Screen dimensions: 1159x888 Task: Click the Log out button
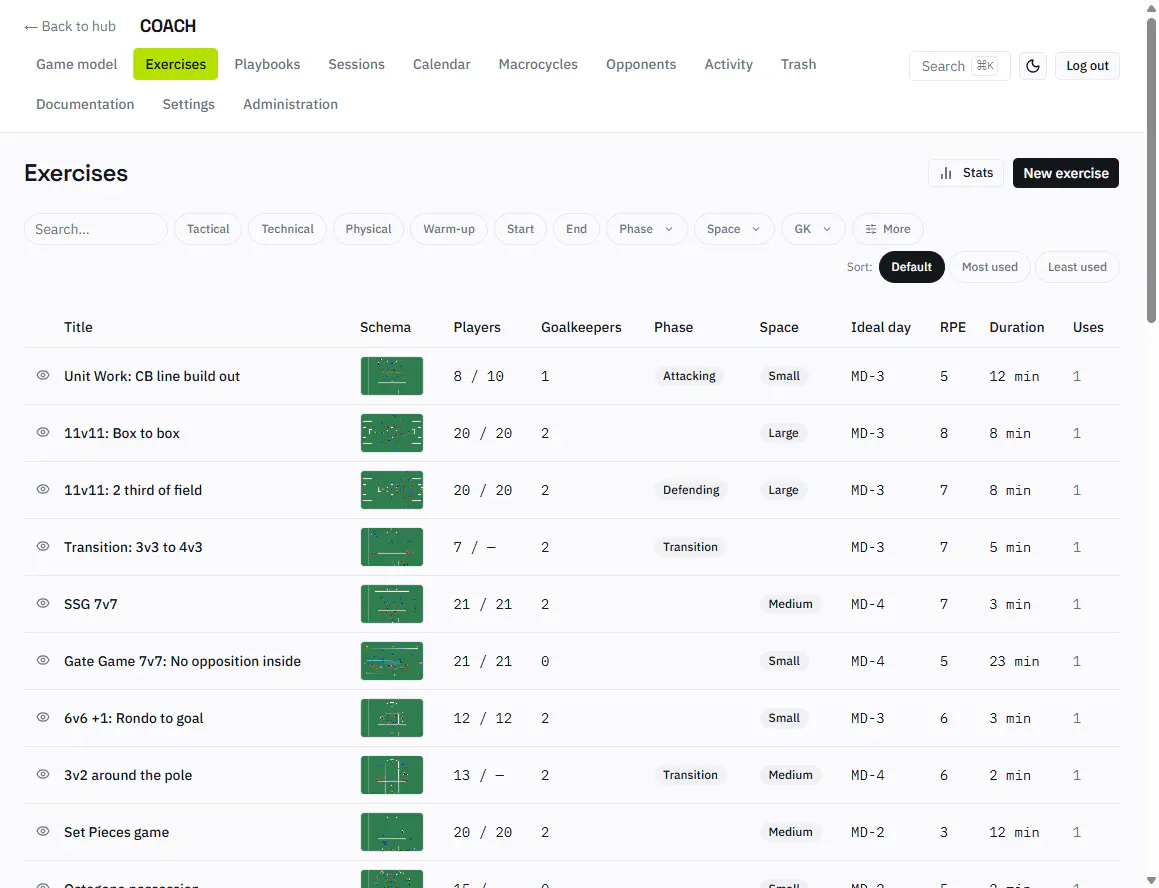click(x=1087, y=66)
